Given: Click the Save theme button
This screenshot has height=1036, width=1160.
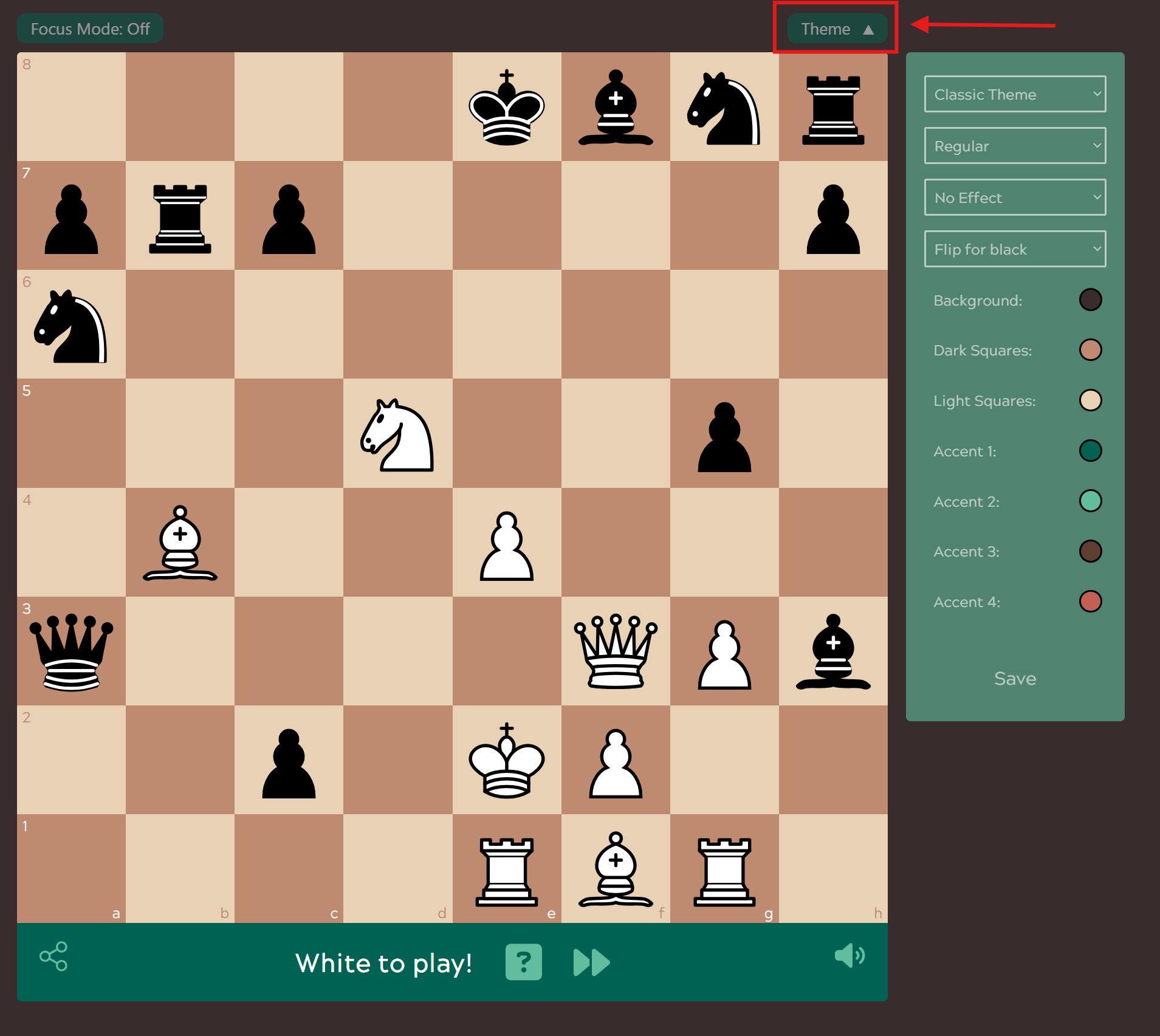Looking at the screenshot, I should (1015, 678).
